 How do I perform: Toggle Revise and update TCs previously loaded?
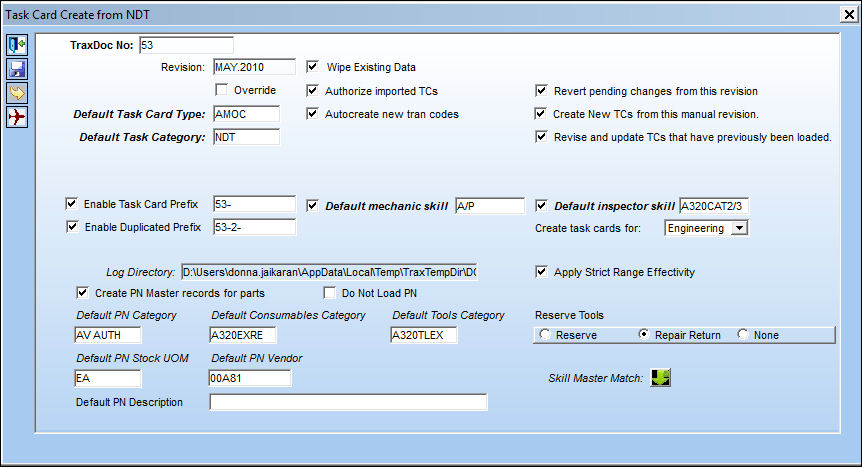pos(541,136)
